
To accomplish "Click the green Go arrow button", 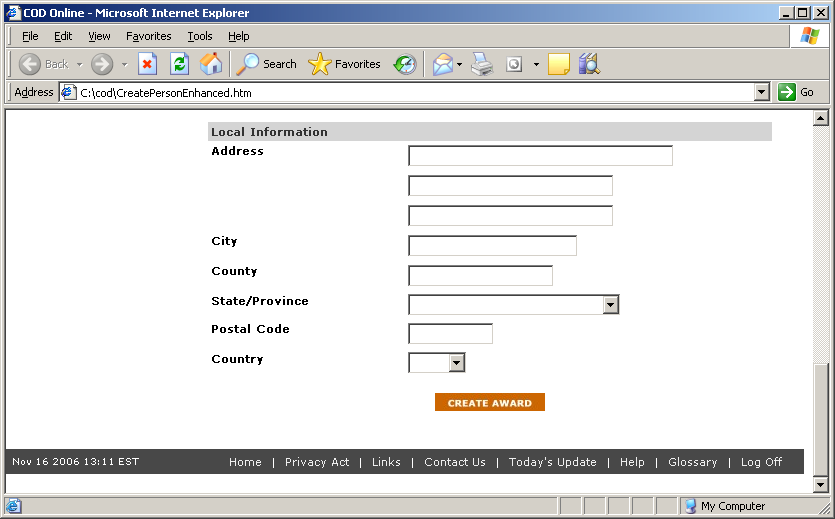I will click(787, 92).
